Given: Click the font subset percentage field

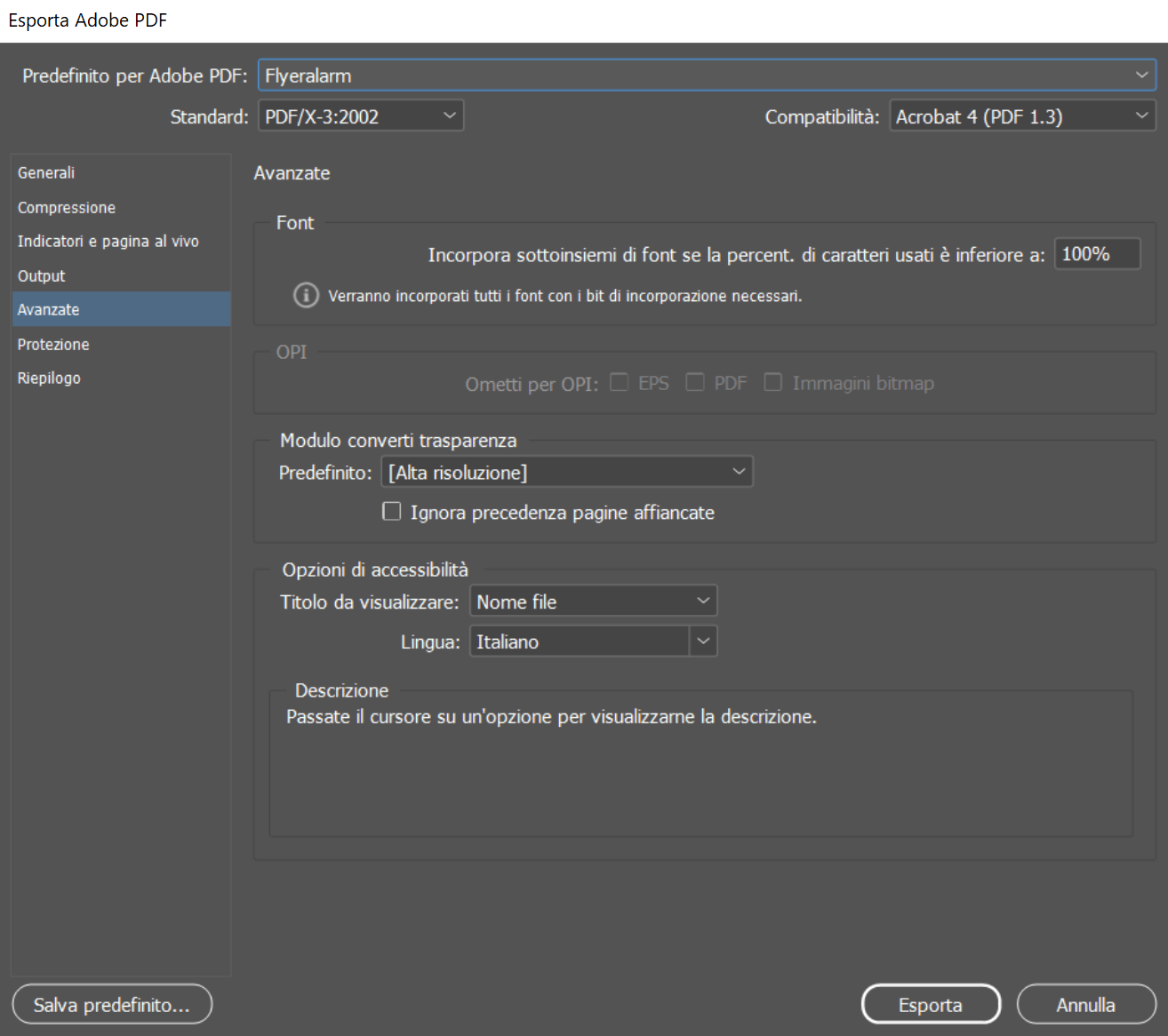Looking at the screenshot, I should pos(1096,254).
